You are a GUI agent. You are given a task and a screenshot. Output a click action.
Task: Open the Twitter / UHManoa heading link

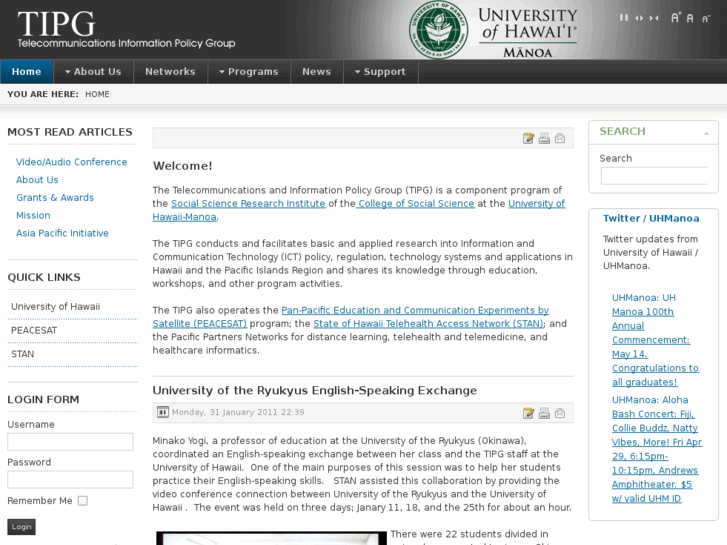(x=651, y=218)
